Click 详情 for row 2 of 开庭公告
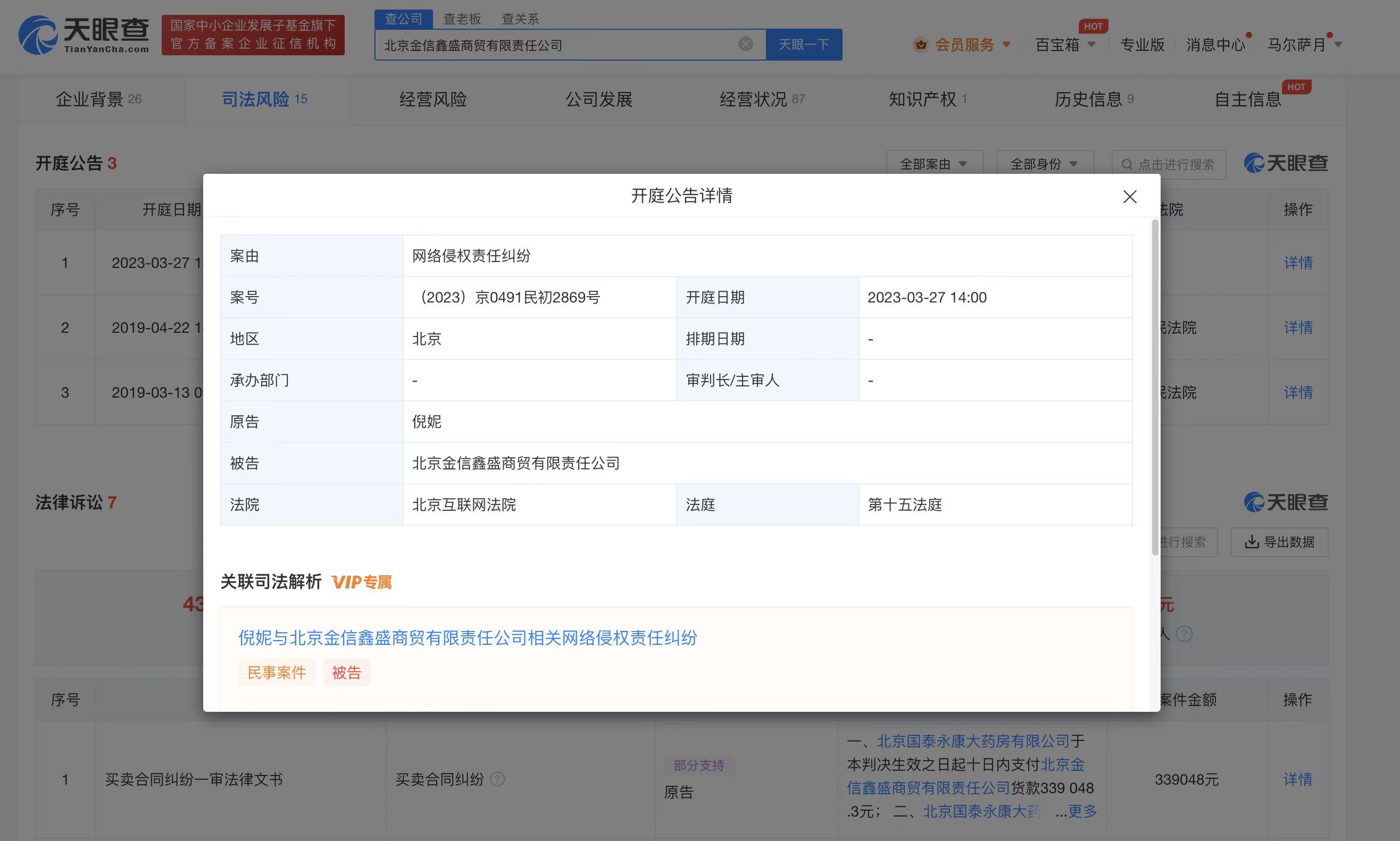 (x=1298, y=327)
